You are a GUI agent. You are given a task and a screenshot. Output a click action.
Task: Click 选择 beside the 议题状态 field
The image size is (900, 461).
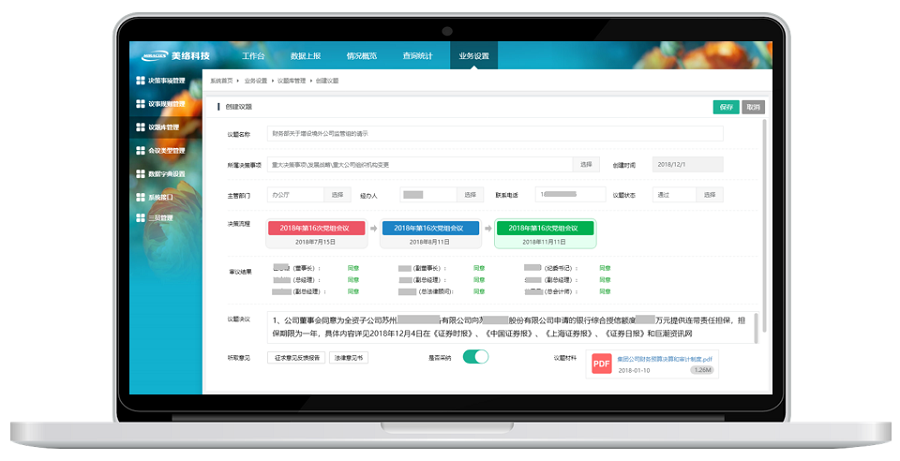[709, 195]
